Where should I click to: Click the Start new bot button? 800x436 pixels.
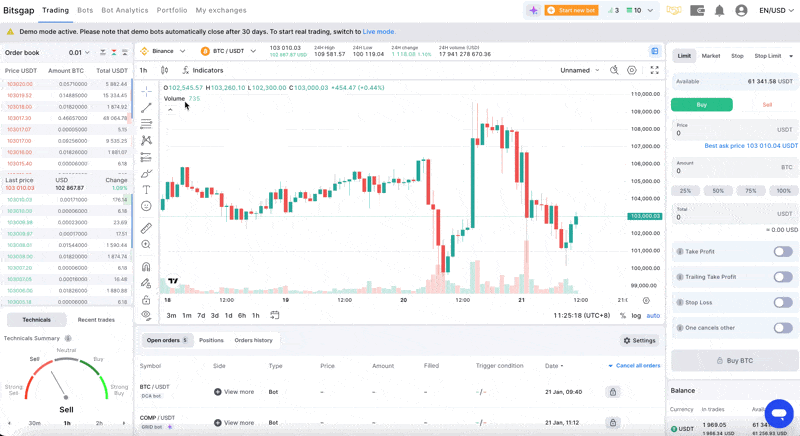coord(571,11)
